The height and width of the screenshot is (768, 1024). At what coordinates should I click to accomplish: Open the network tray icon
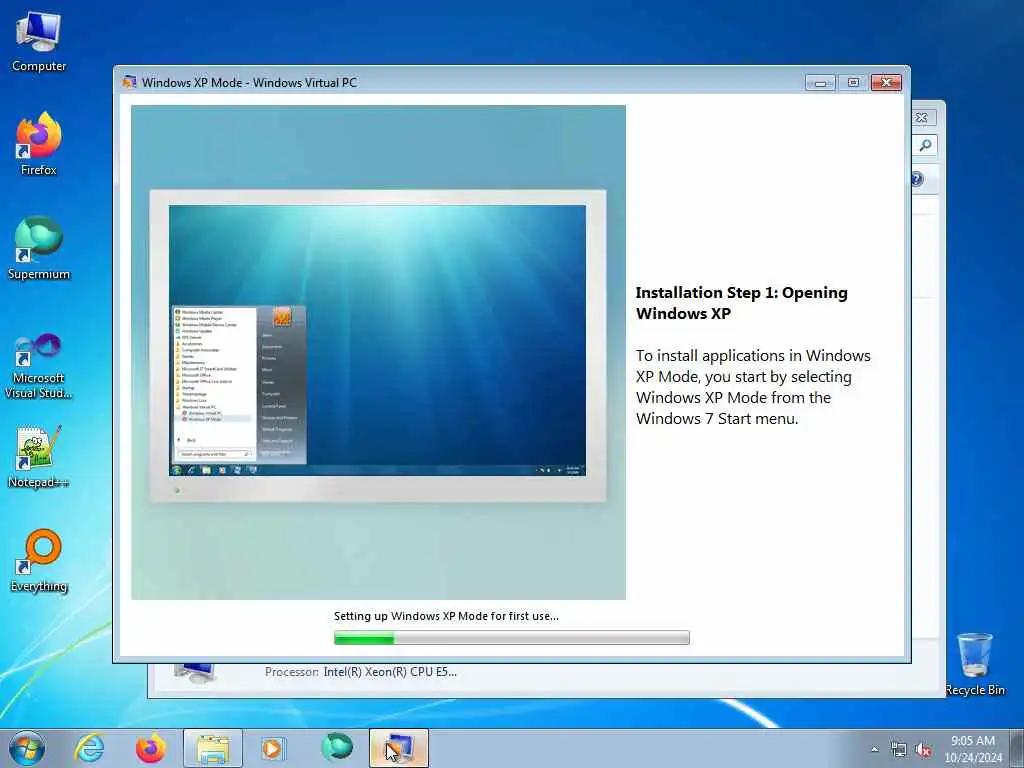(899, 750)
